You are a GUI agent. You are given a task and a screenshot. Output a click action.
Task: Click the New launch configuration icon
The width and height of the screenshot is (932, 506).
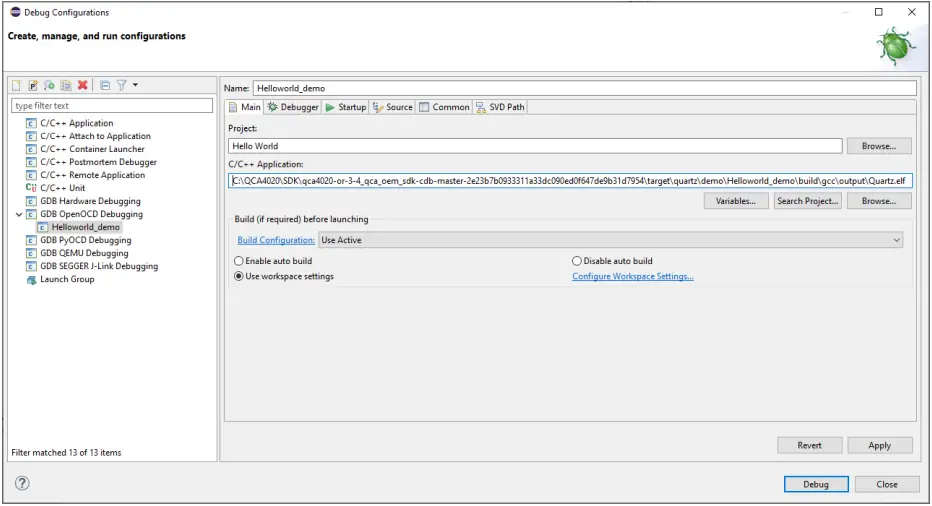[17, 85]
